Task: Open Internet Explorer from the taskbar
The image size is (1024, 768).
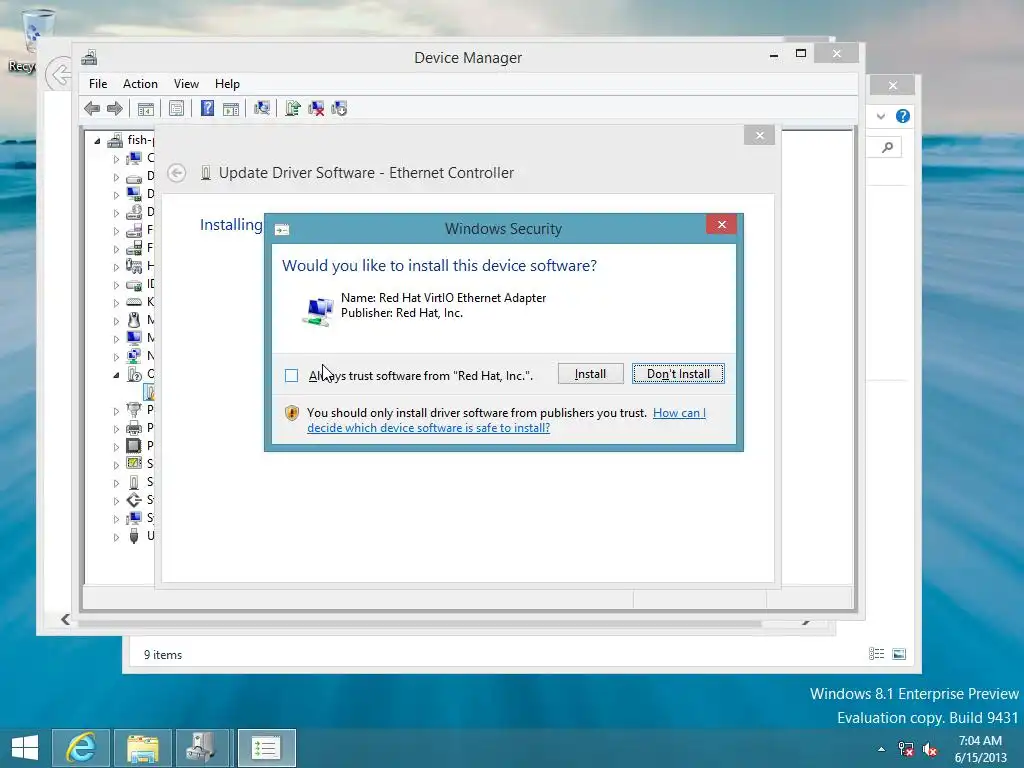Action: point(81,748)
